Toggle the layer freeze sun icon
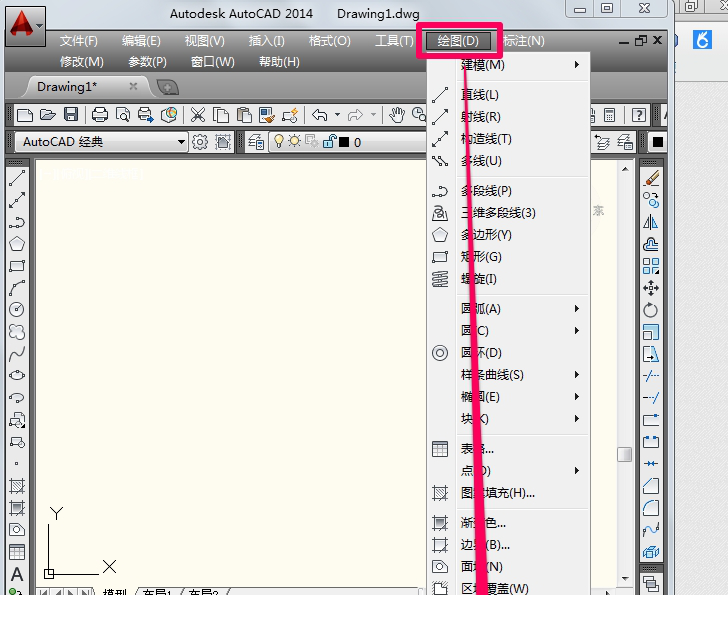The height and width of the screenshot is (618, 728). pyautogui.click(x=294, y=141)
